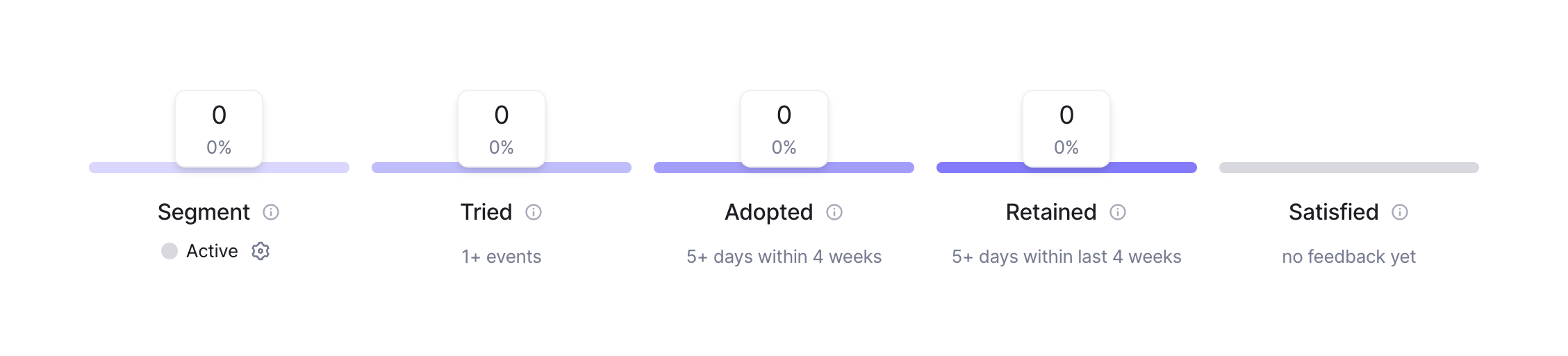1568x356 pixels.
Task: Click the "no feedback yet" text
Action: [1348, 257]
